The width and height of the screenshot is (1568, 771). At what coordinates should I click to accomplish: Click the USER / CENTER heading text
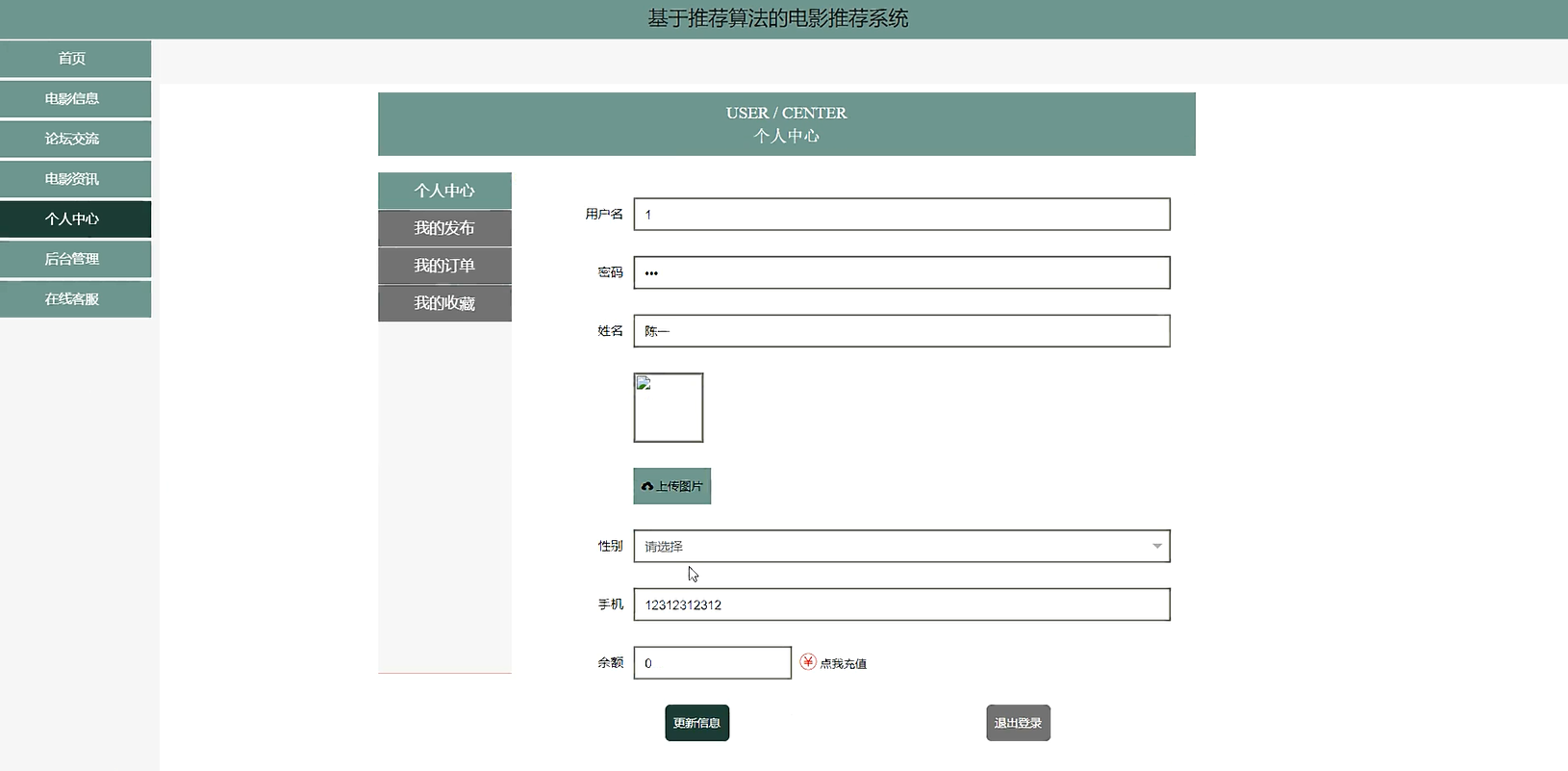[787, 113]
